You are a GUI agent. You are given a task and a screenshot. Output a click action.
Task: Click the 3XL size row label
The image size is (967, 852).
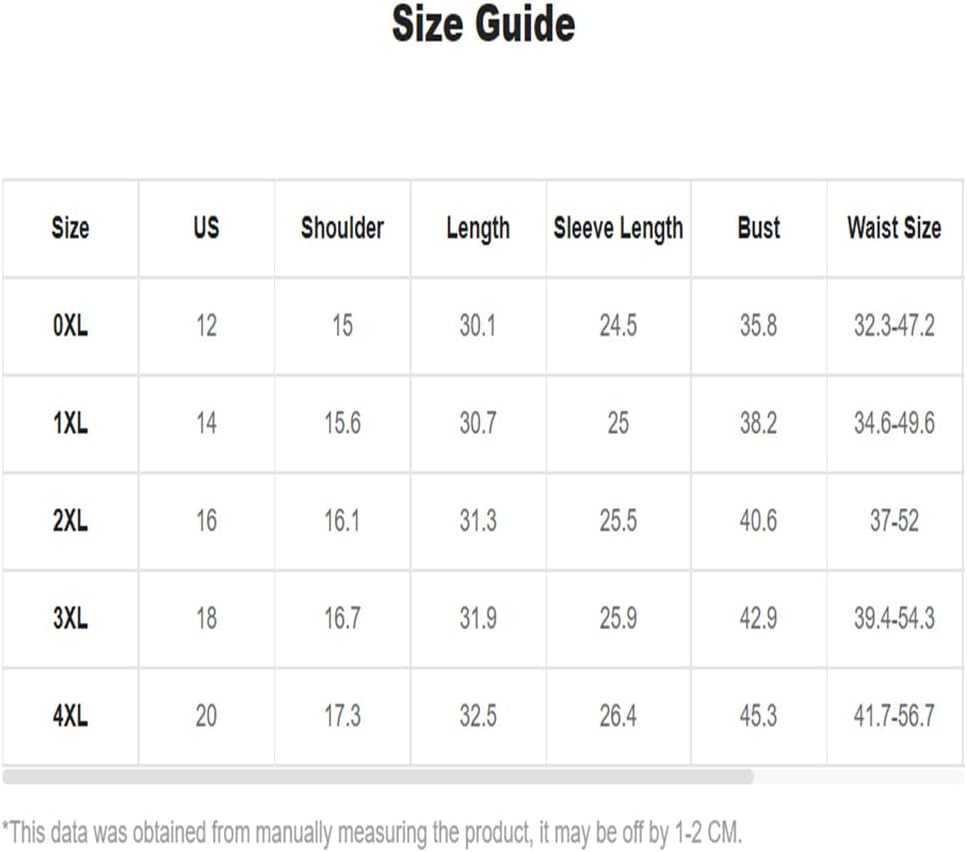tap(70, 618)
